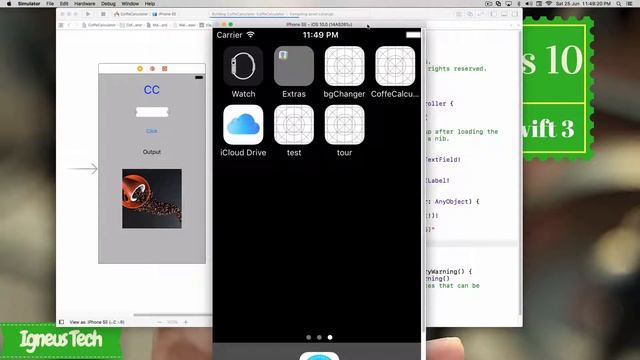The width and height of the screenshot is (640, 360).
Task: Click the back arrow in Xcode jump bar
Action: coord(69,25)
